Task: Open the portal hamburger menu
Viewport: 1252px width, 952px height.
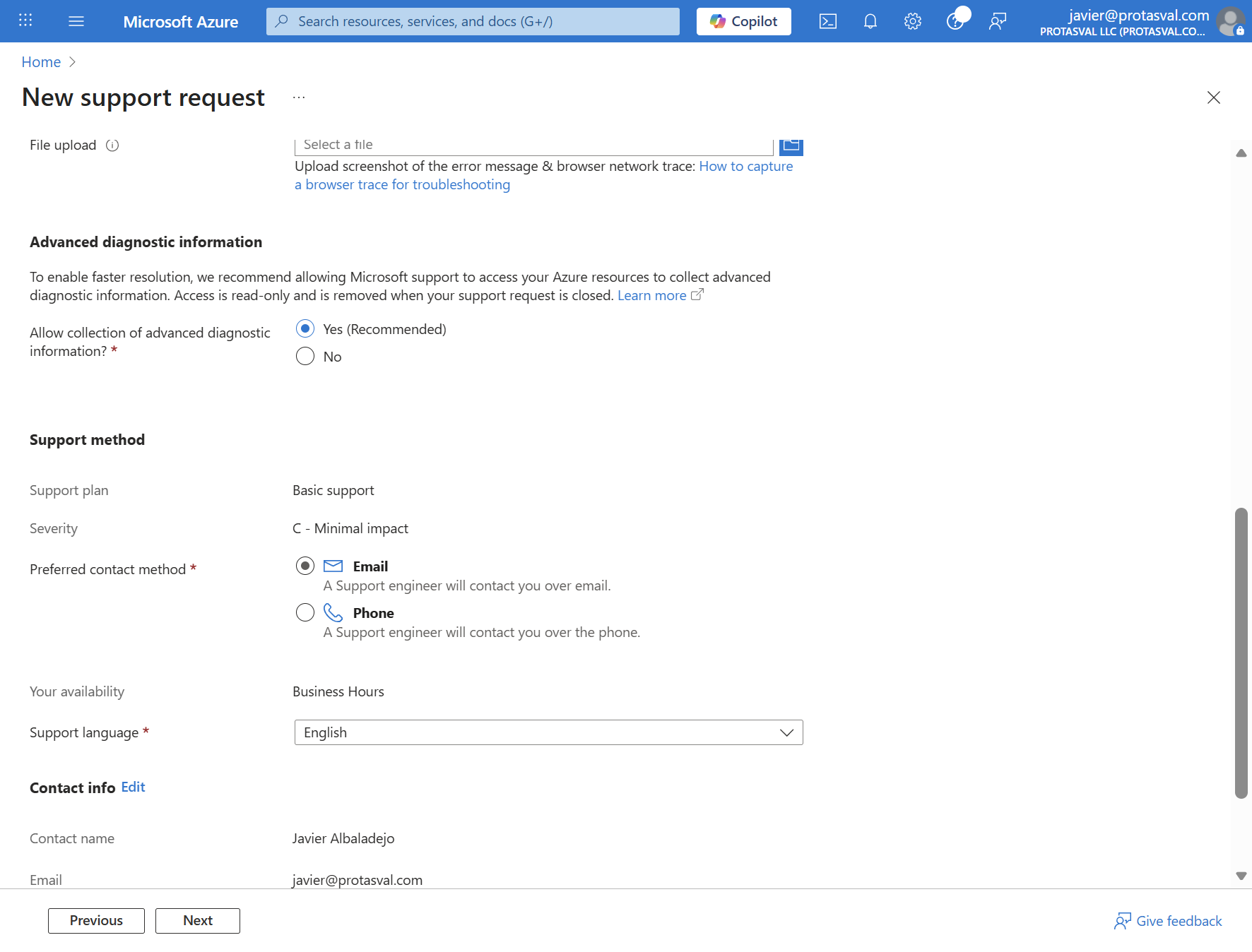Action: tap(76, 21)
